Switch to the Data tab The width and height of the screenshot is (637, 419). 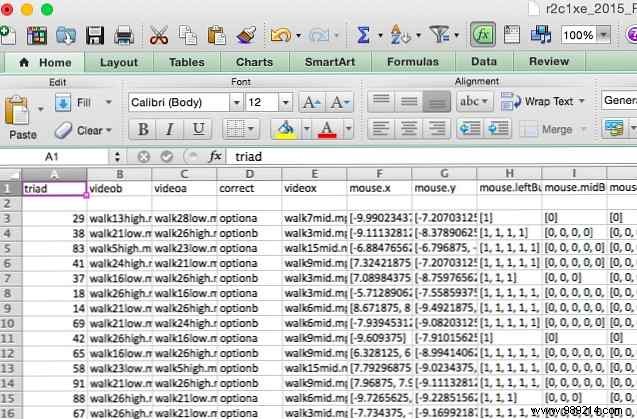coord(484,62)
